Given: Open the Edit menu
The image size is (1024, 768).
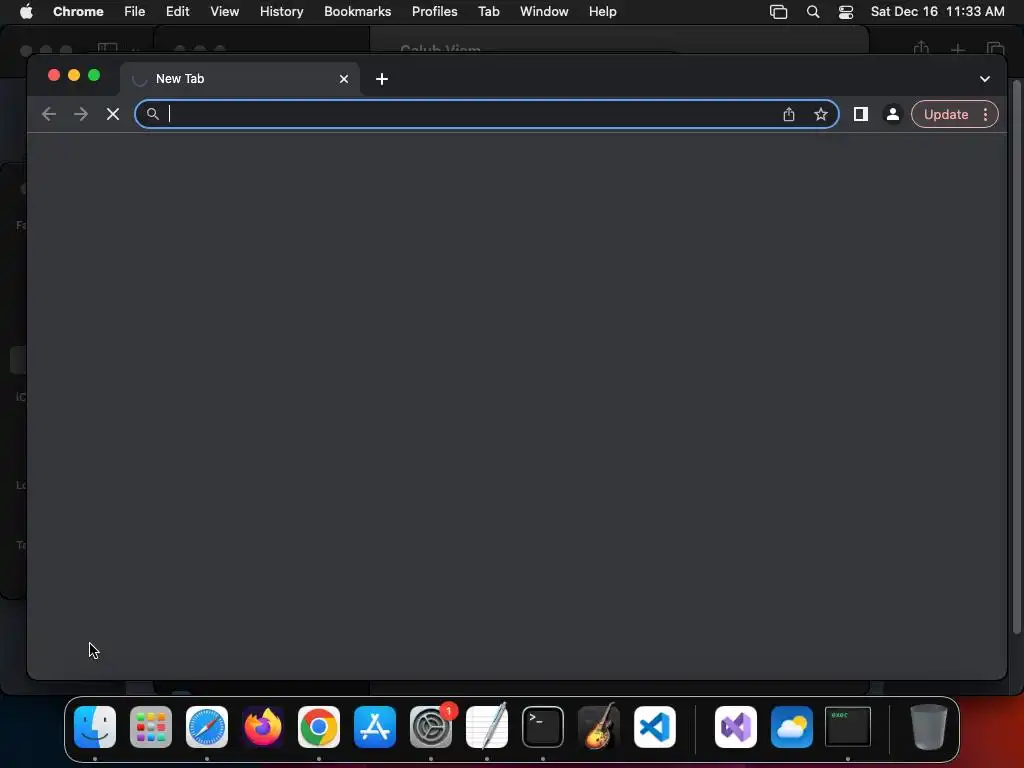Looking at the screenshot, I should click(x=178, y=12).
